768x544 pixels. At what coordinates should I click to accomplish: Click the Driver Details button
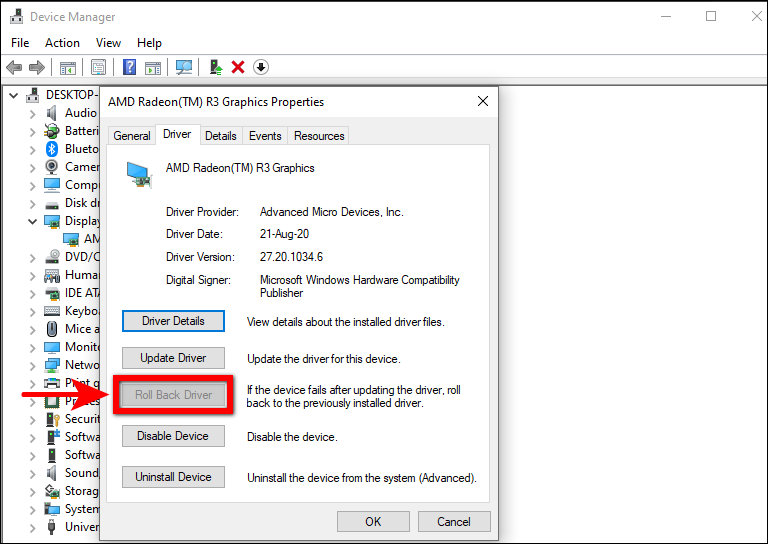pyautogui.click(x=173, y=321)
